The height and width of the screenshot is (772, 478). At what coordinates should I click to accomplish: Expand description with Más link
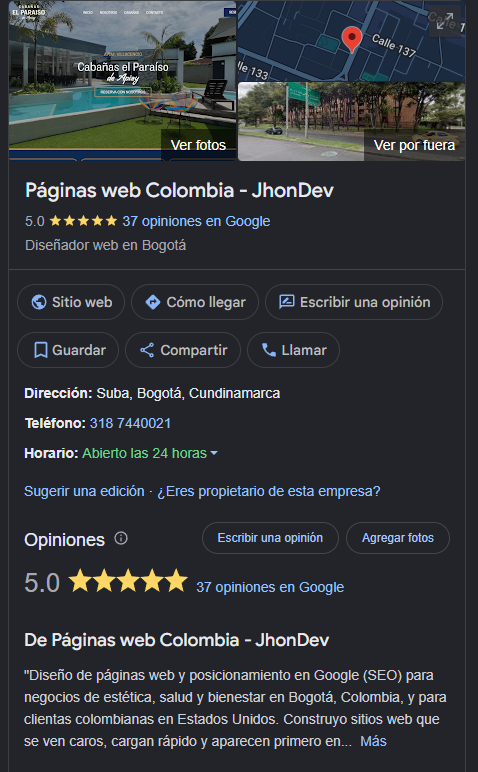[373, 741]
